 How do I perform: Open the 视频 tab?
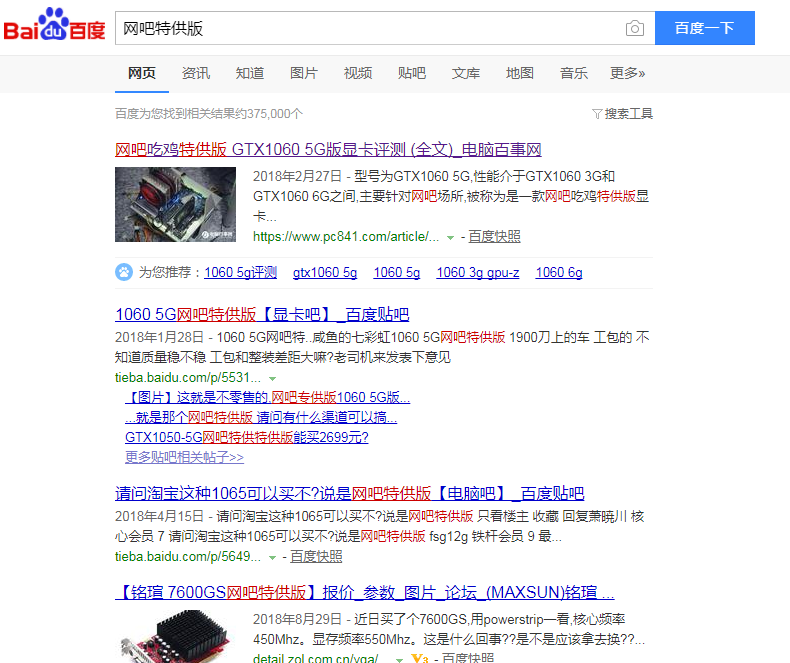click(358, 74)
